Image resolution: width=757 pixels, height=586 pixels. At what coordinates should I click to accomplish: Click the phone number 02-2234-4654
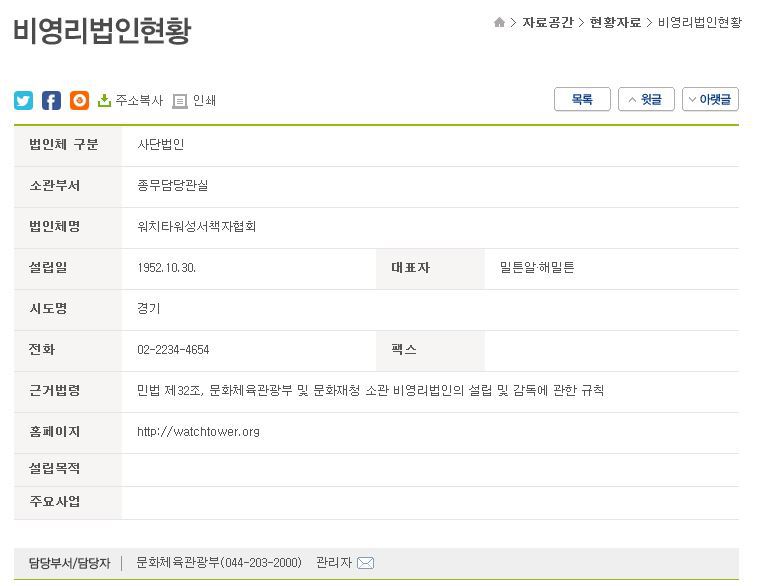tap(173, 350)
